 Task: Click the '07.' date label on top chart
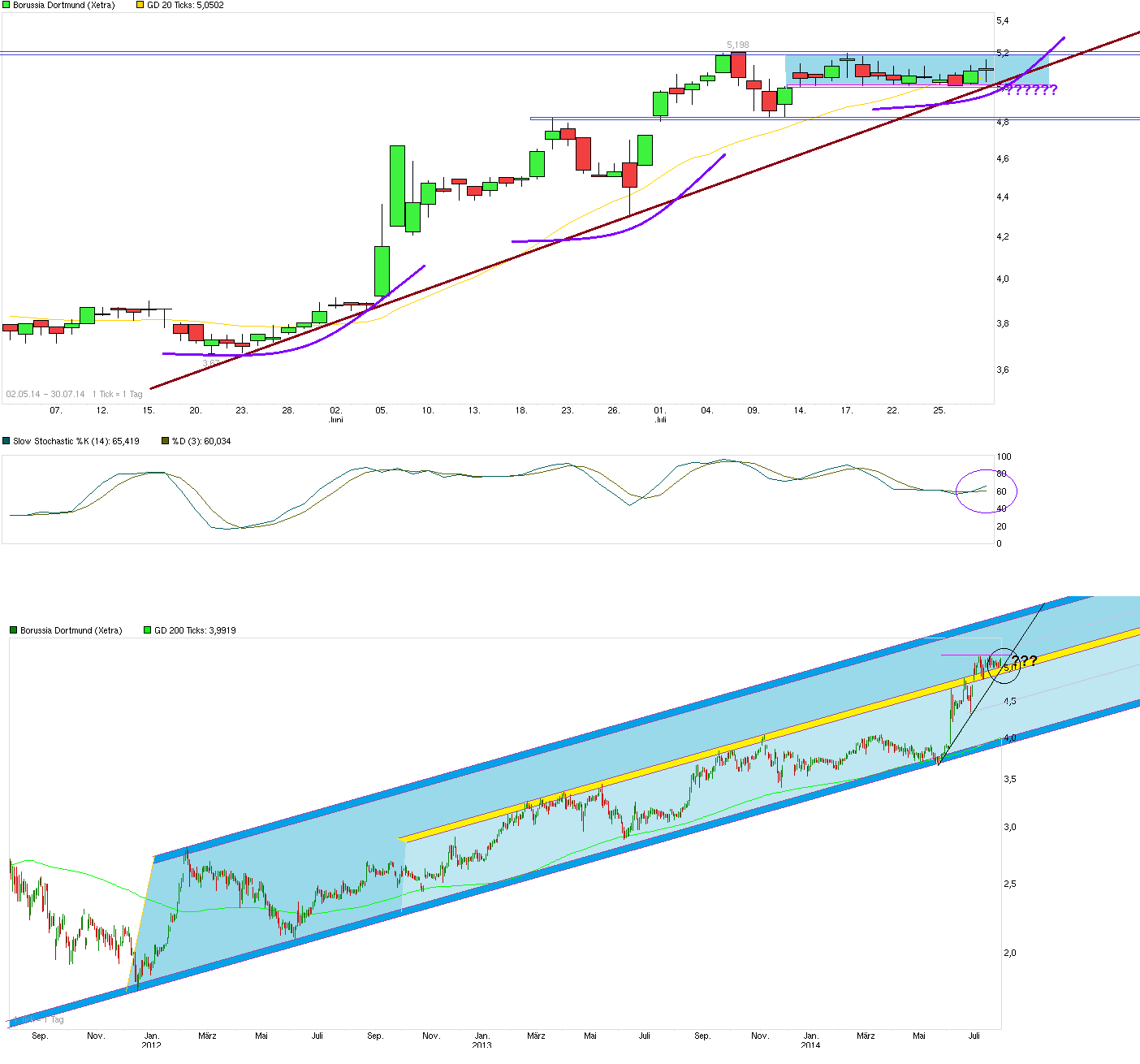(55, 410)
